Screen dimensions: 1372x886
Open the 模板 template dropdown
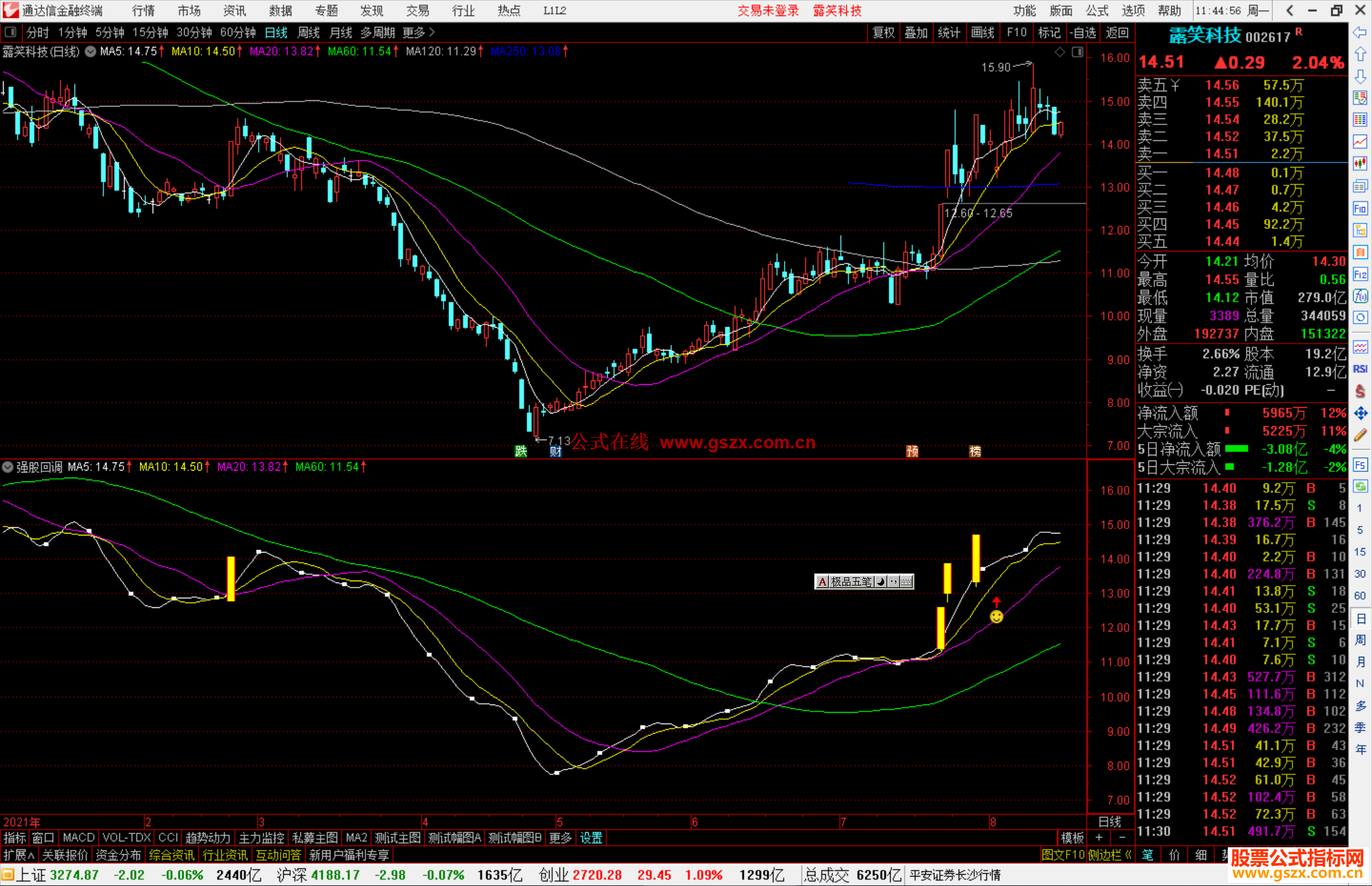[1072, 838]
